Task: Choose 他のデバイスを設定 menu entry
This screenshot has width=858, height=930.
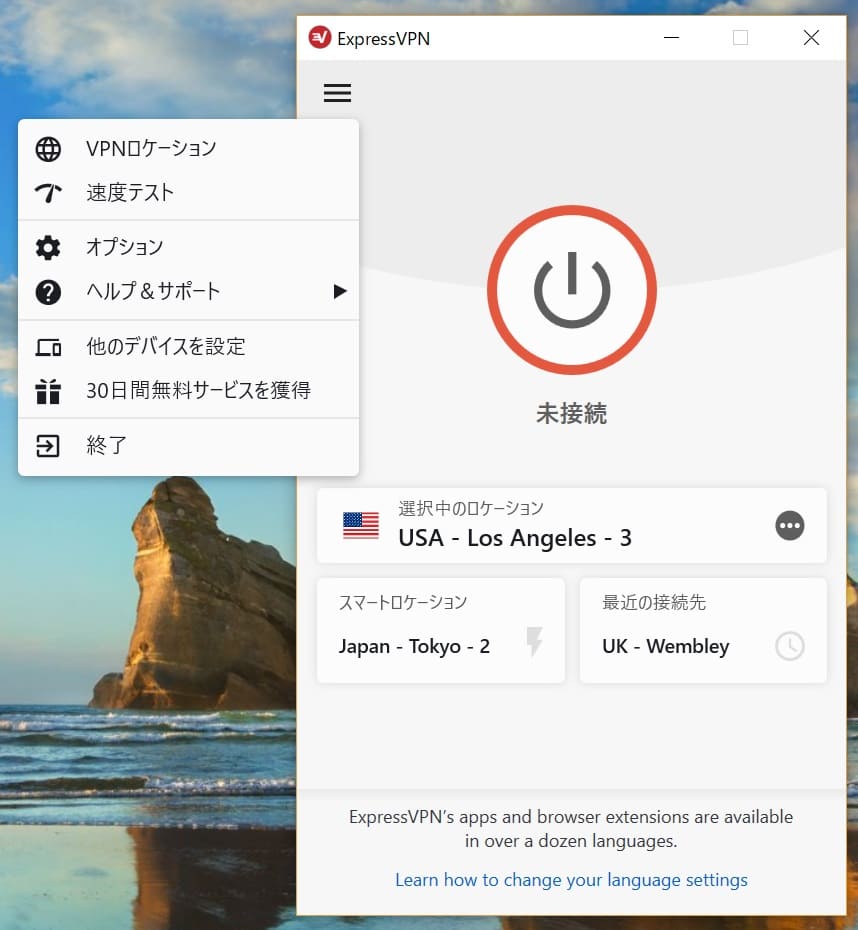Action: (x=189, y=346)
